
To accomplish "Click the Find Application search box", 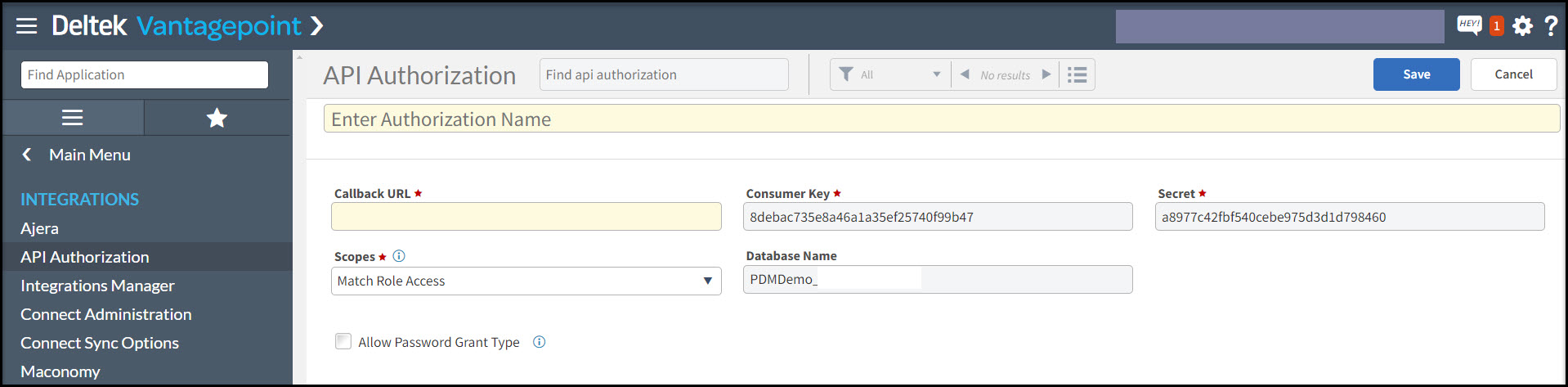I will point(145,74).
